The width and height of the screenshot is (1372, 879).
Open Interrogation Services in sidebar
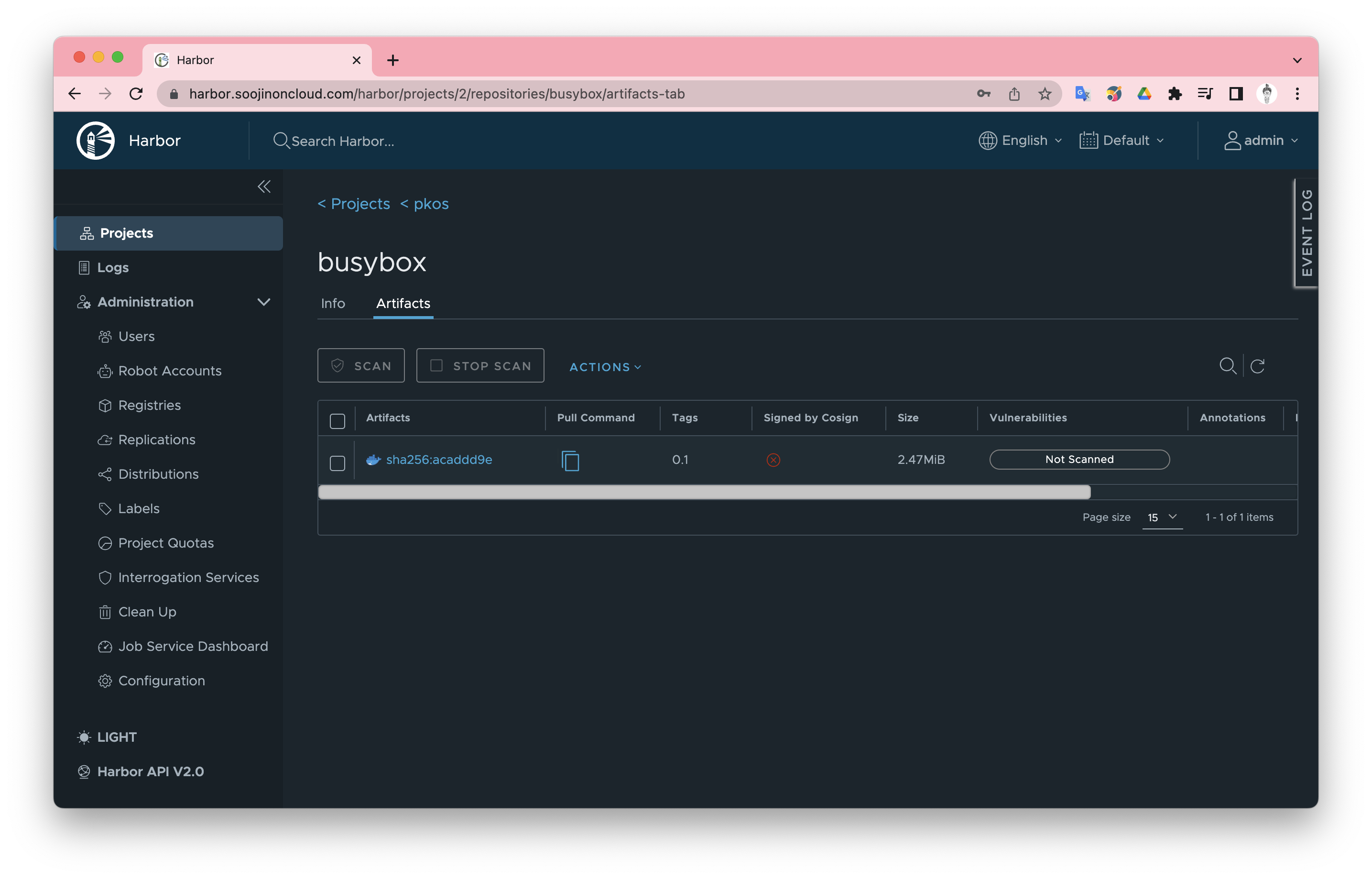188,577
